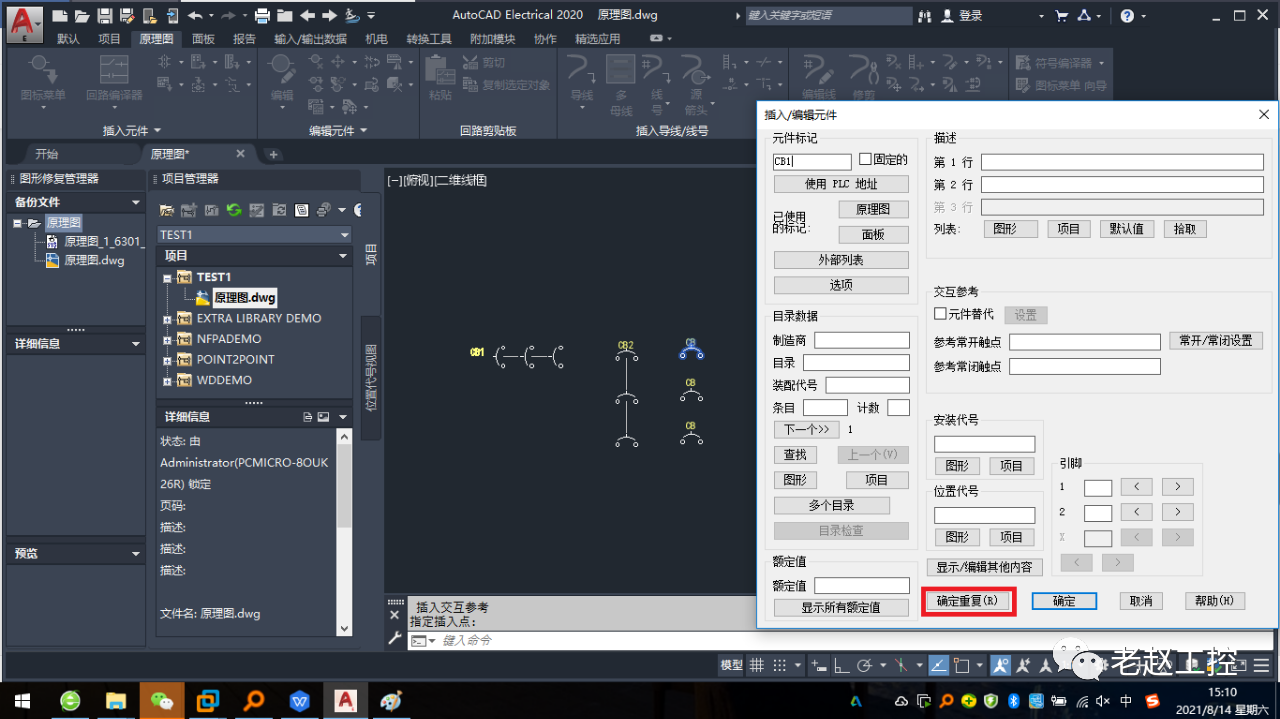Click the Open Project icon in Project Manager
Screen dimensions: 1280x719
167,210
